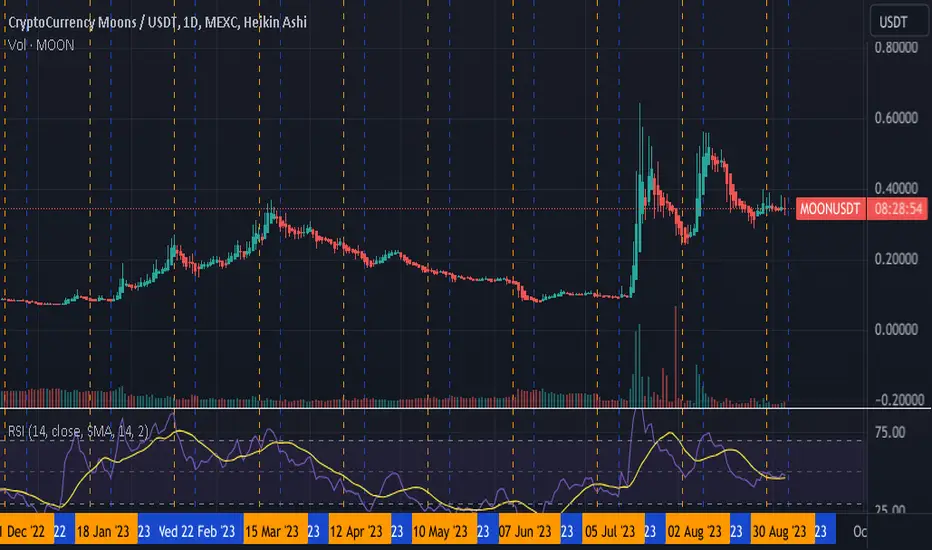Select the Vol · MOON indicator legend

click(x=41, y=45)
